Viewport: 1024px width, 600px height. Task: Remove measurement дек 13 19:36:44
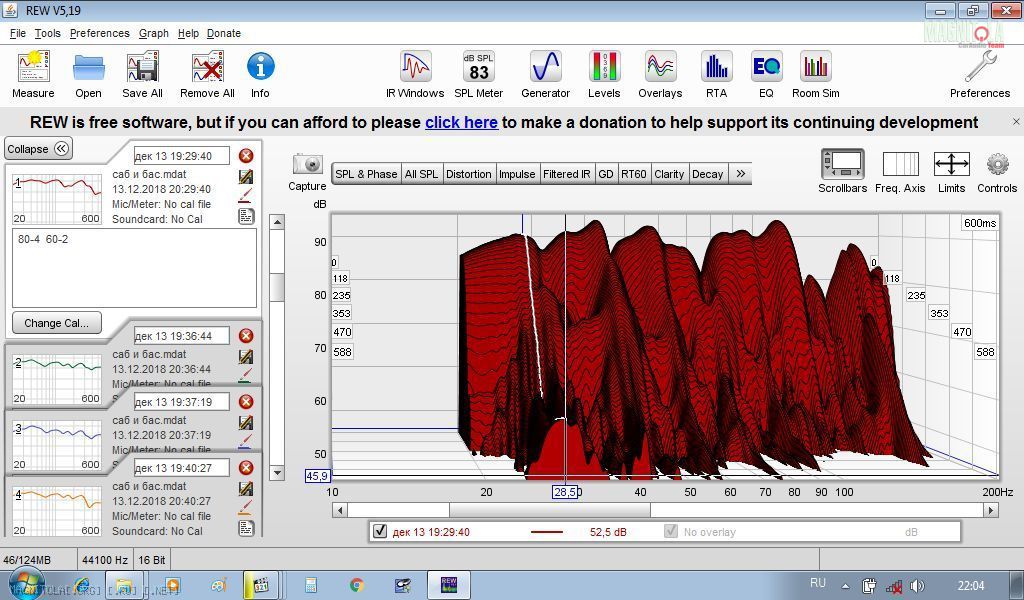246,336
